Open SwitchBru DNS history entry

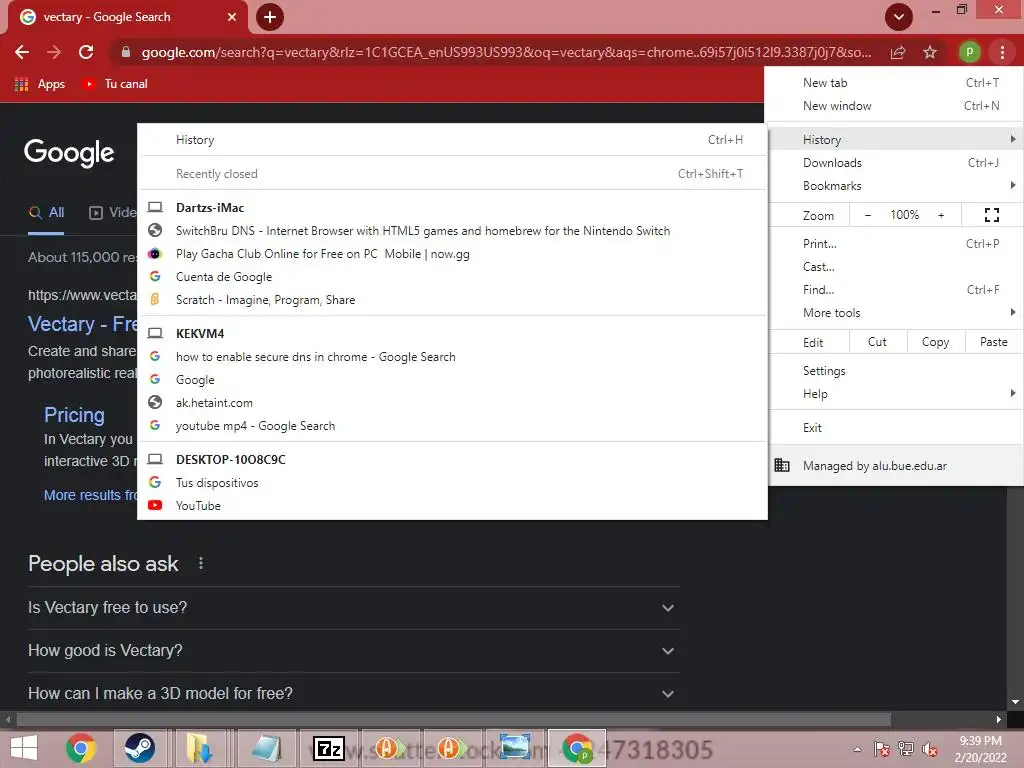pyautogui.click(x=453, y=231)
